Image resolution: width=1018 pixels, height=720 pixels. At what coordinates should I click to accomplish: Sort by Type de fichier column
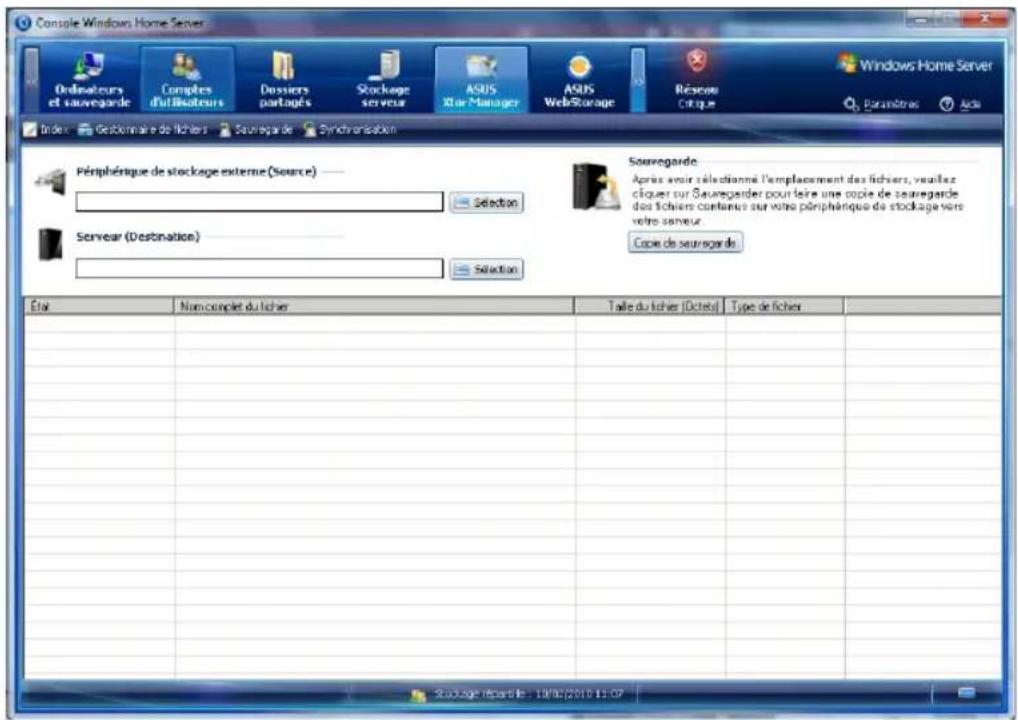(785, 306)
